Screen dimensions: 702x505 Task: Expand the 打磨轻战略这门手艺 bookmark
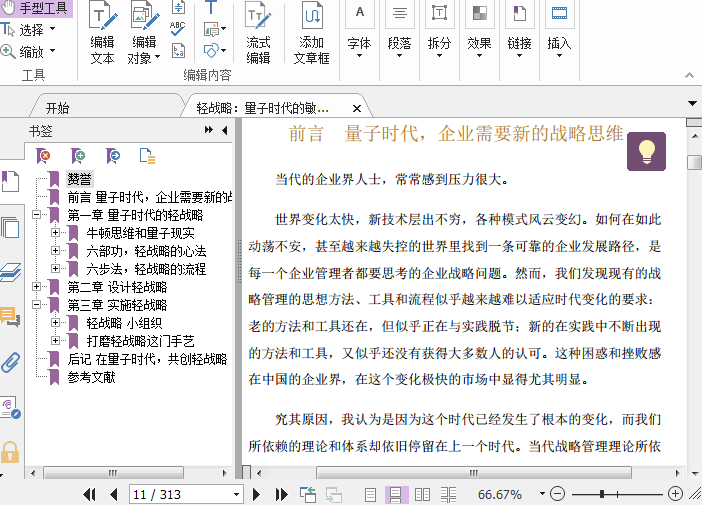pyautogui.click(x=56, y=340)
